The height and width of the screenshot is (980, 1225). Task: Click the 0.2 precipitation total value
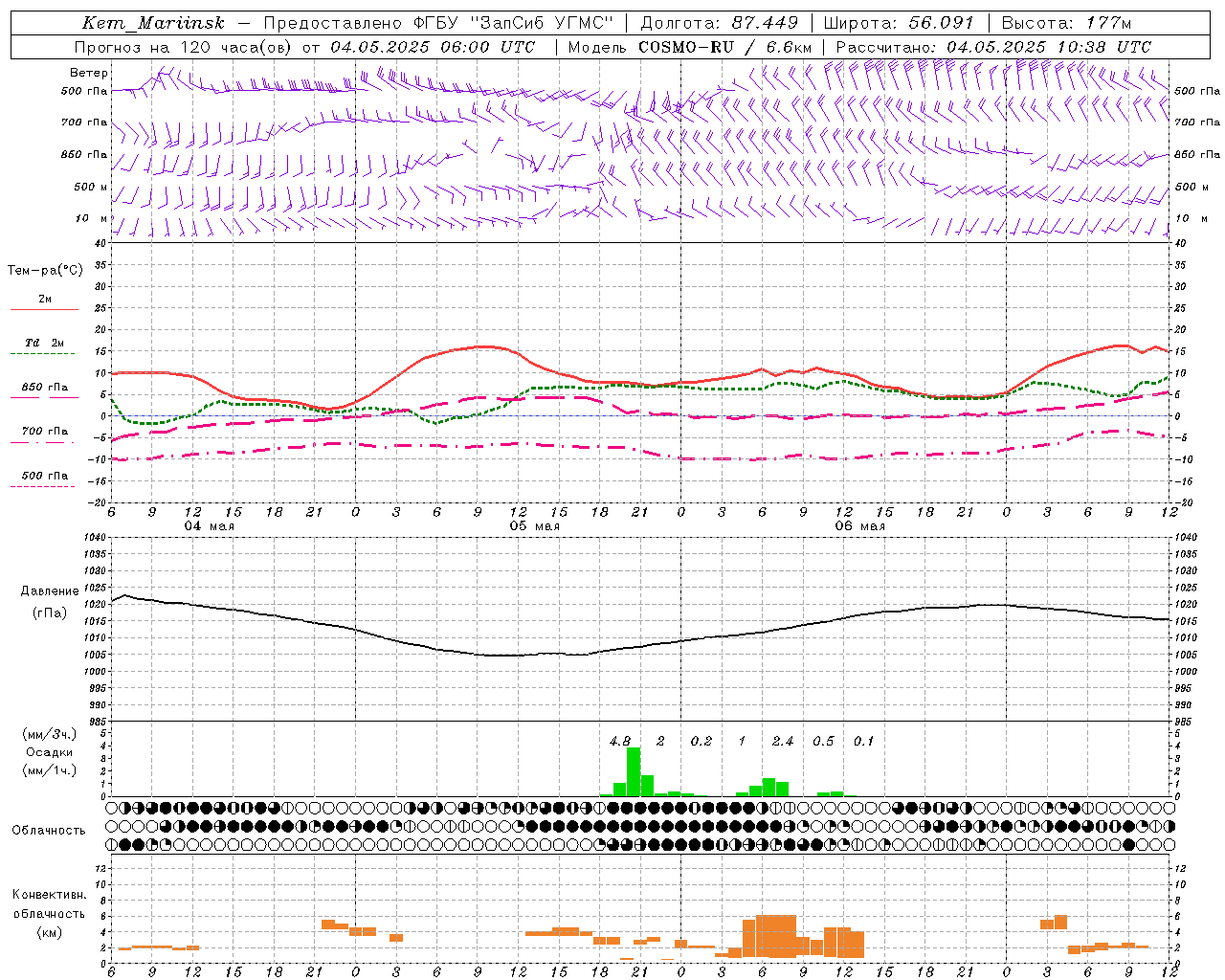coord(702,741)
